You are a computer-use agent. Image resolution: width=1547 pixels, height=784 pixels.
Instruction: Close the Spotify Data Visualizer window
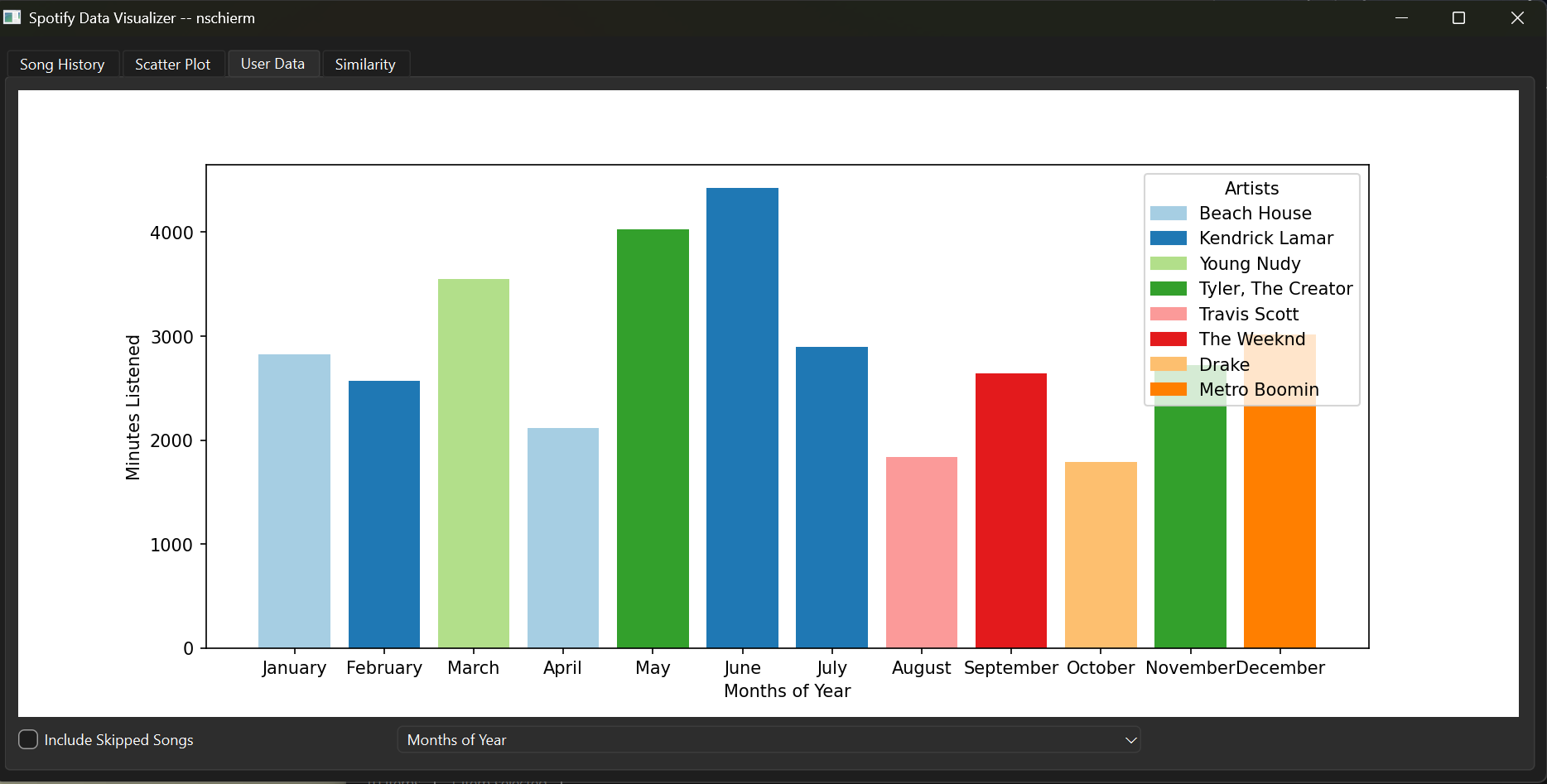coord(1517,17)
